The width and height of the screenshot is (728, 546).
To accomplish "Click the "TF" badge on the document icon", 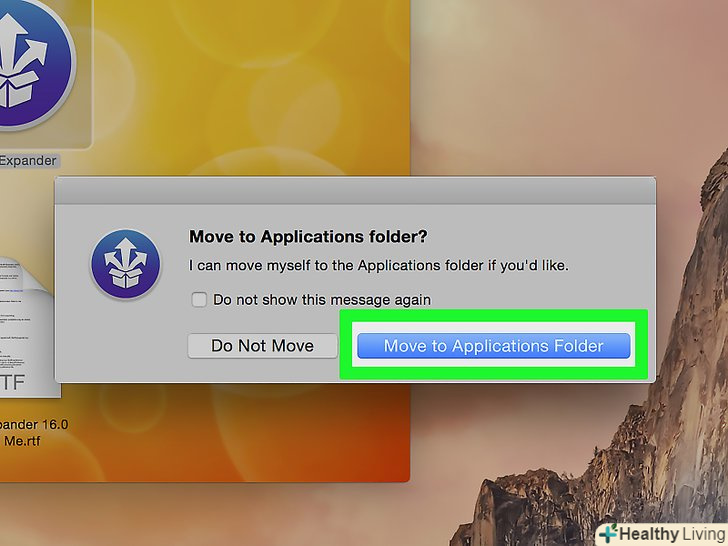I will click(13, 383).
